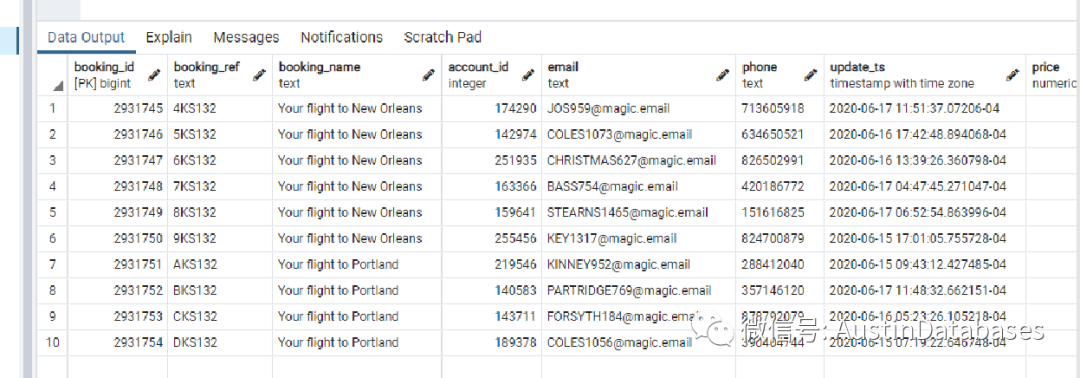Viewport: 1080px width, 378px height.
Task: Click edit pencil icon on booking_id column
Action: pyautogui.click(x=155, y=75)
